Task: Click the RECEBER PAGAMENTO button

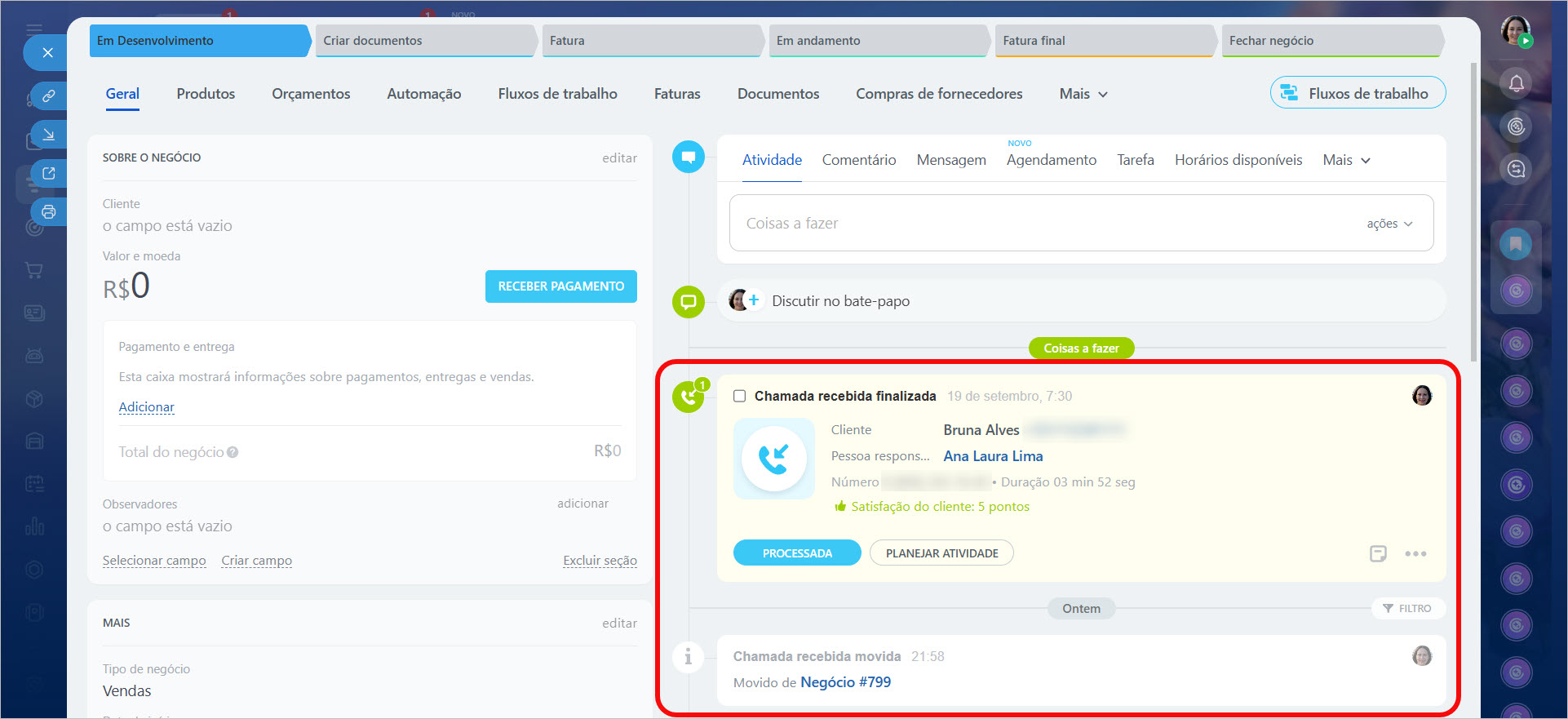Action: coord(560,286)
